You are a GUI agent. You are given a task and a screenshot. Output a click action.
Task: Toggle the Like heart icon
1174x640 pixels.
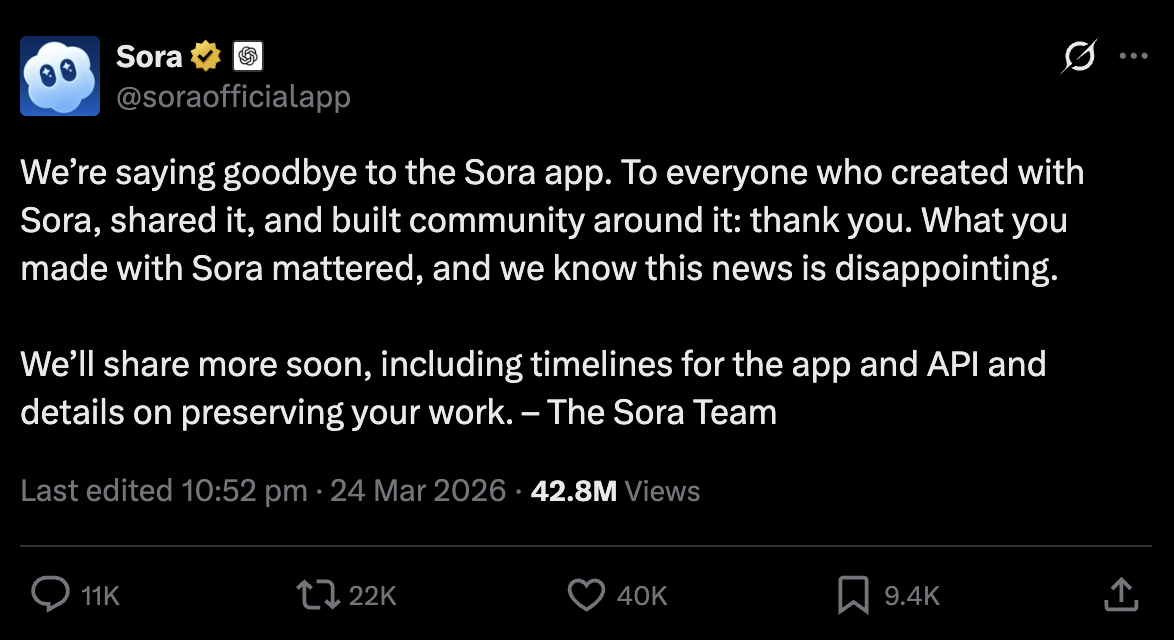click(586, 595)
